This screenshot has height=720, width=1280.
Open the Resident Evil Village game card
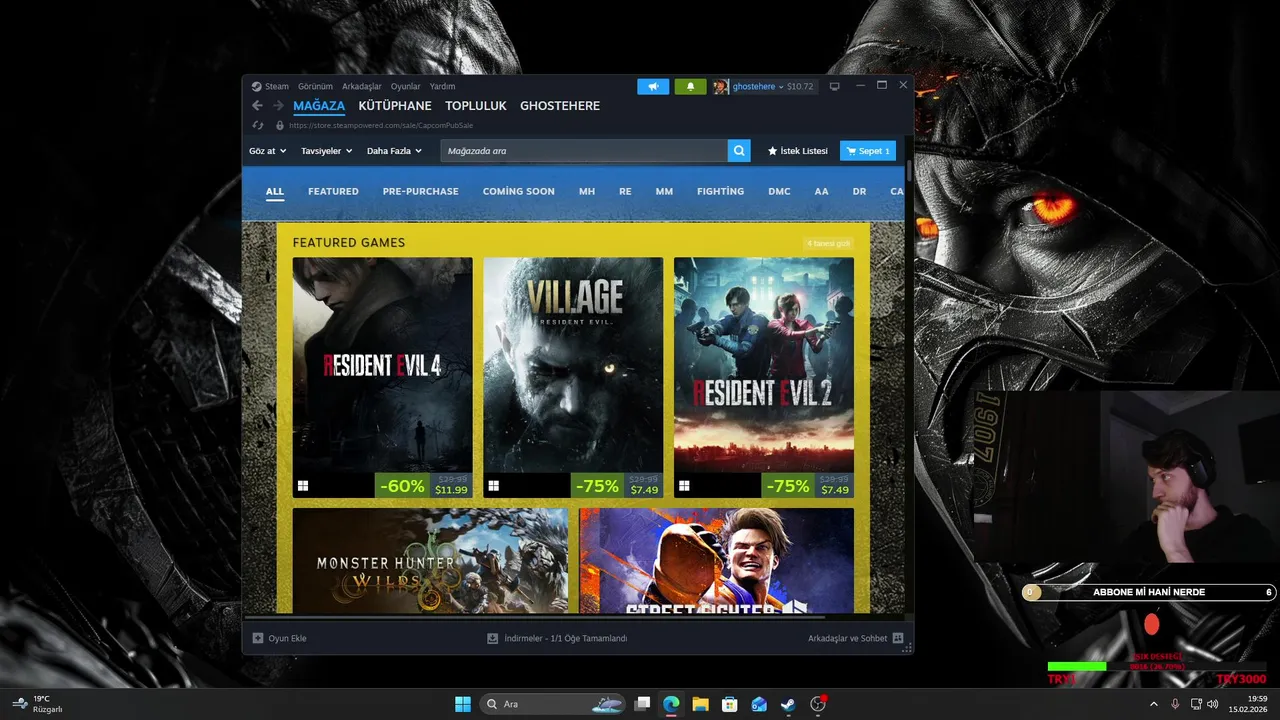[x=573, y=377]
